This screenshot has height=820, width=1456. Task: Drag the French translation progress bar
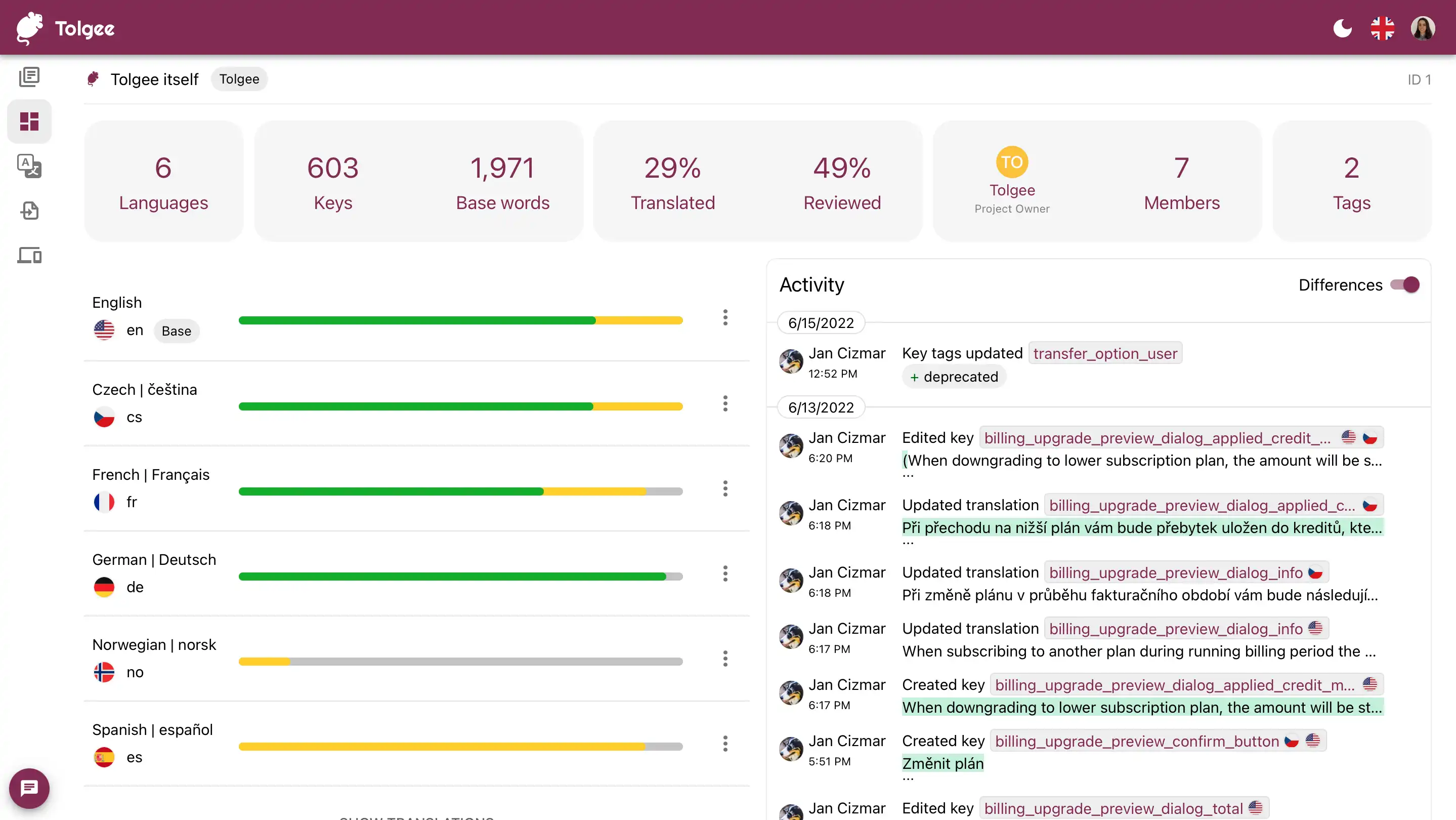coord(461,491)
